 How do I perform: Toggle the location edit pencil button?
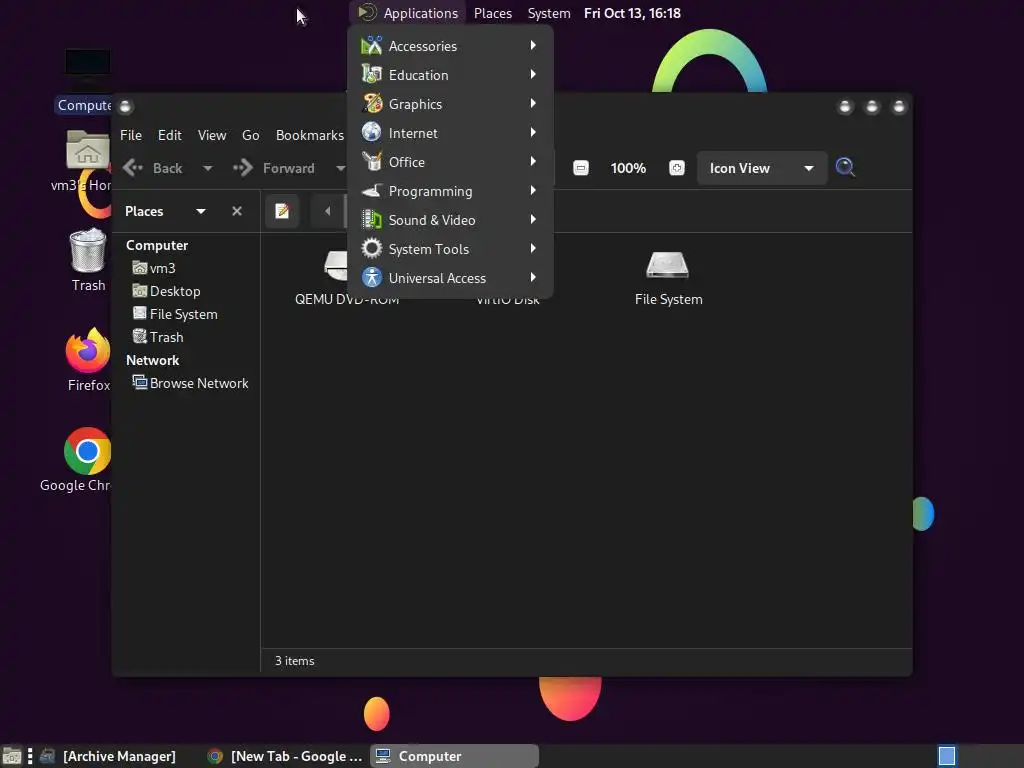coord(282,211)
